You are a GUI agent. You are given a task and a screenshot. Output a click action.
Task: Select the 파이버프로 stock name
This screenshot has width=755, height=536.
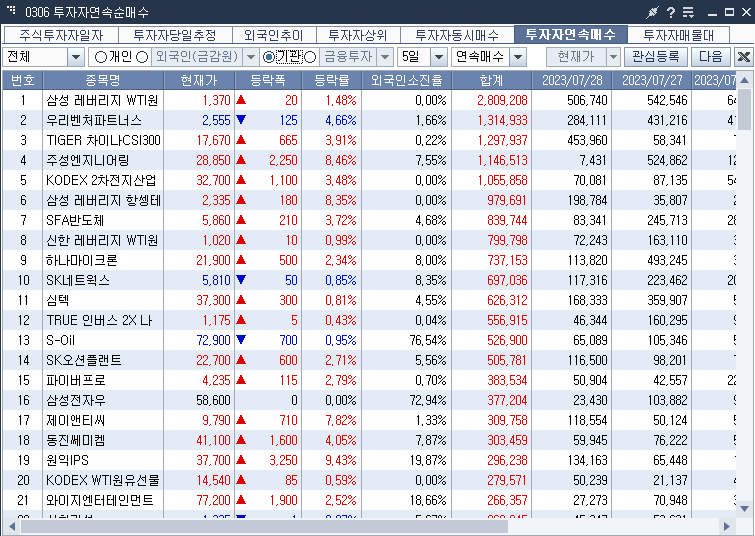tap(76, 380)
